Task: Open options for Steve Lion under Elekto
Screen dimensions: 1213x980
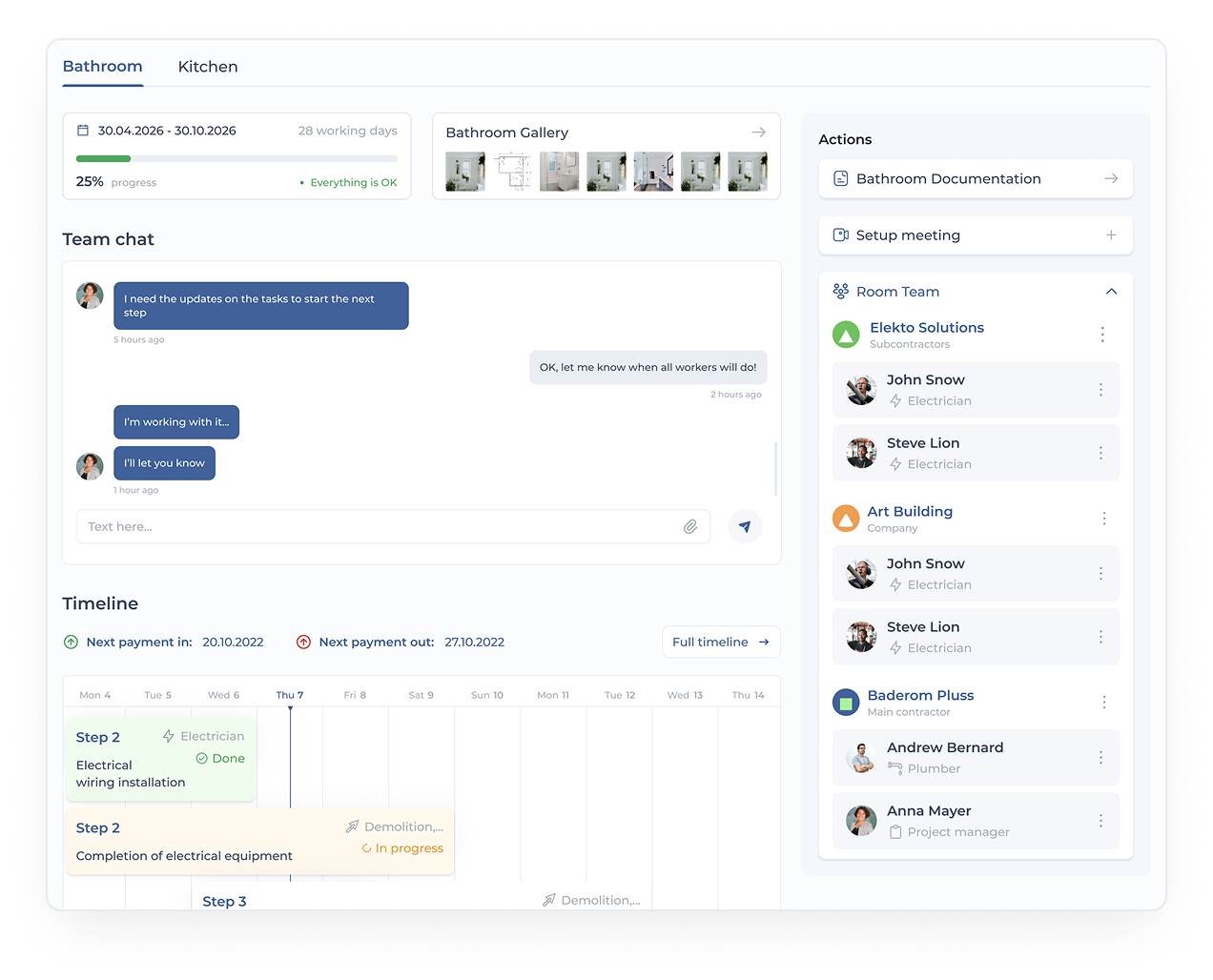Action: click(1100, 453)
